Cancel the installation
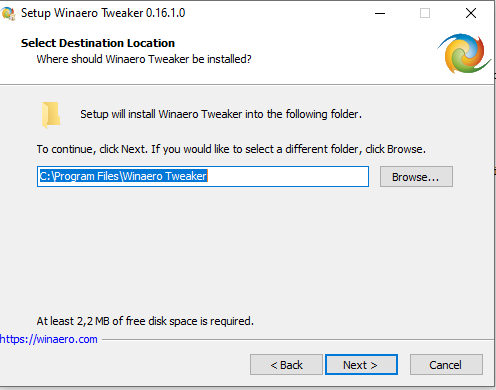496x390 pixels. click(x=446, y=365)
